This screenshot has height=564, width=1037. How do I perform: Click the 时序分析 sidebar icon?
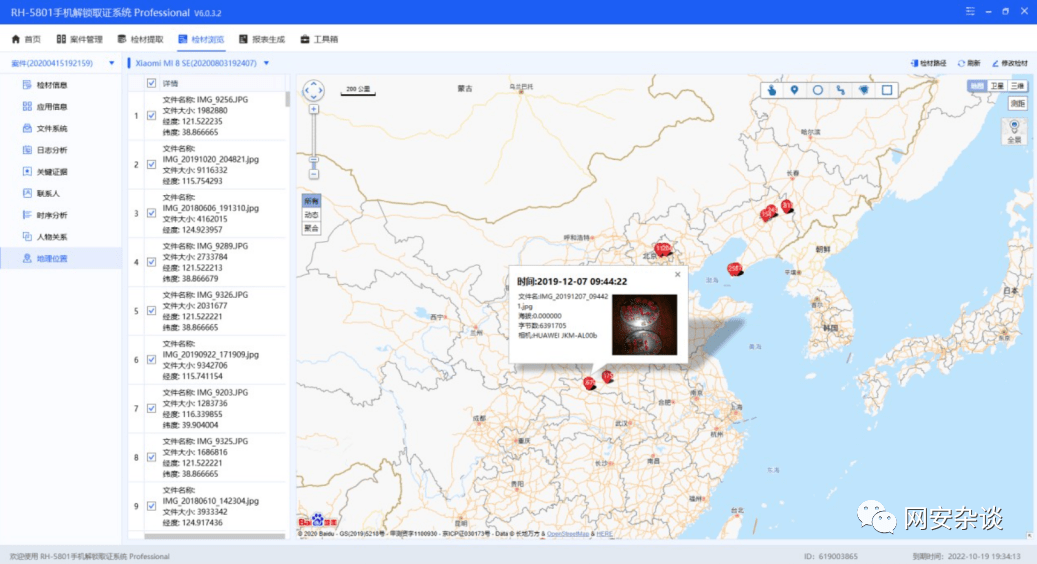[27, 215]
